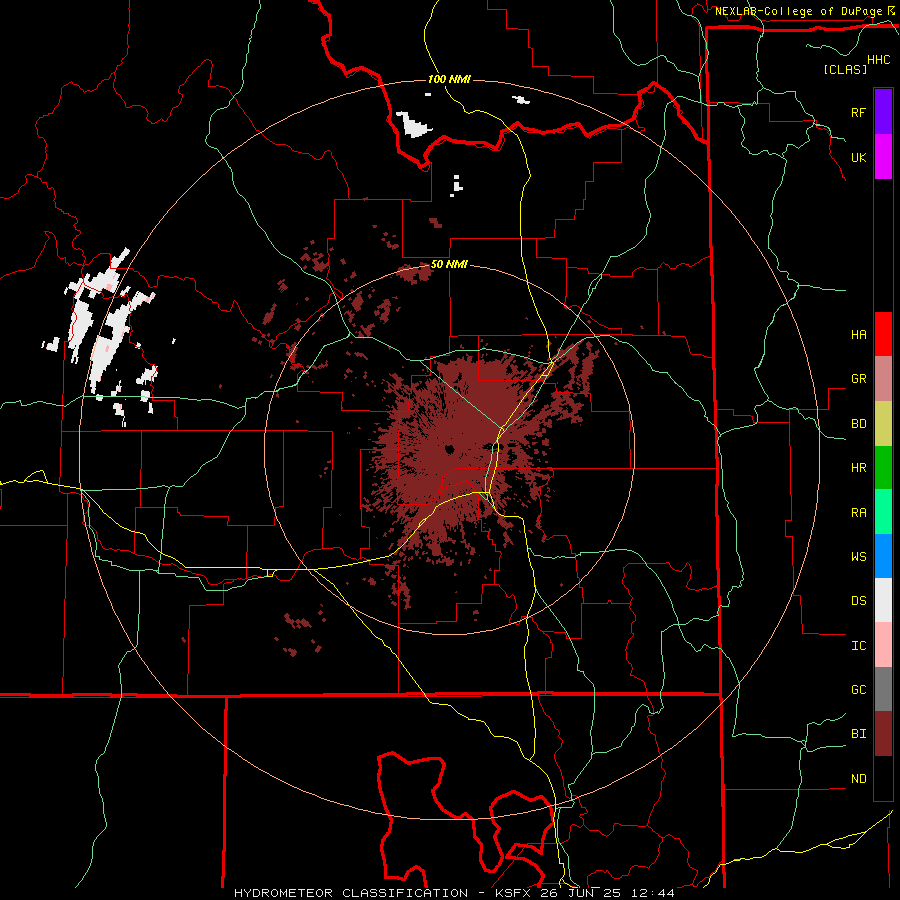900x900 pixels.
Task: Click the HA red legend swatch
Action: (x=883, y=334)
